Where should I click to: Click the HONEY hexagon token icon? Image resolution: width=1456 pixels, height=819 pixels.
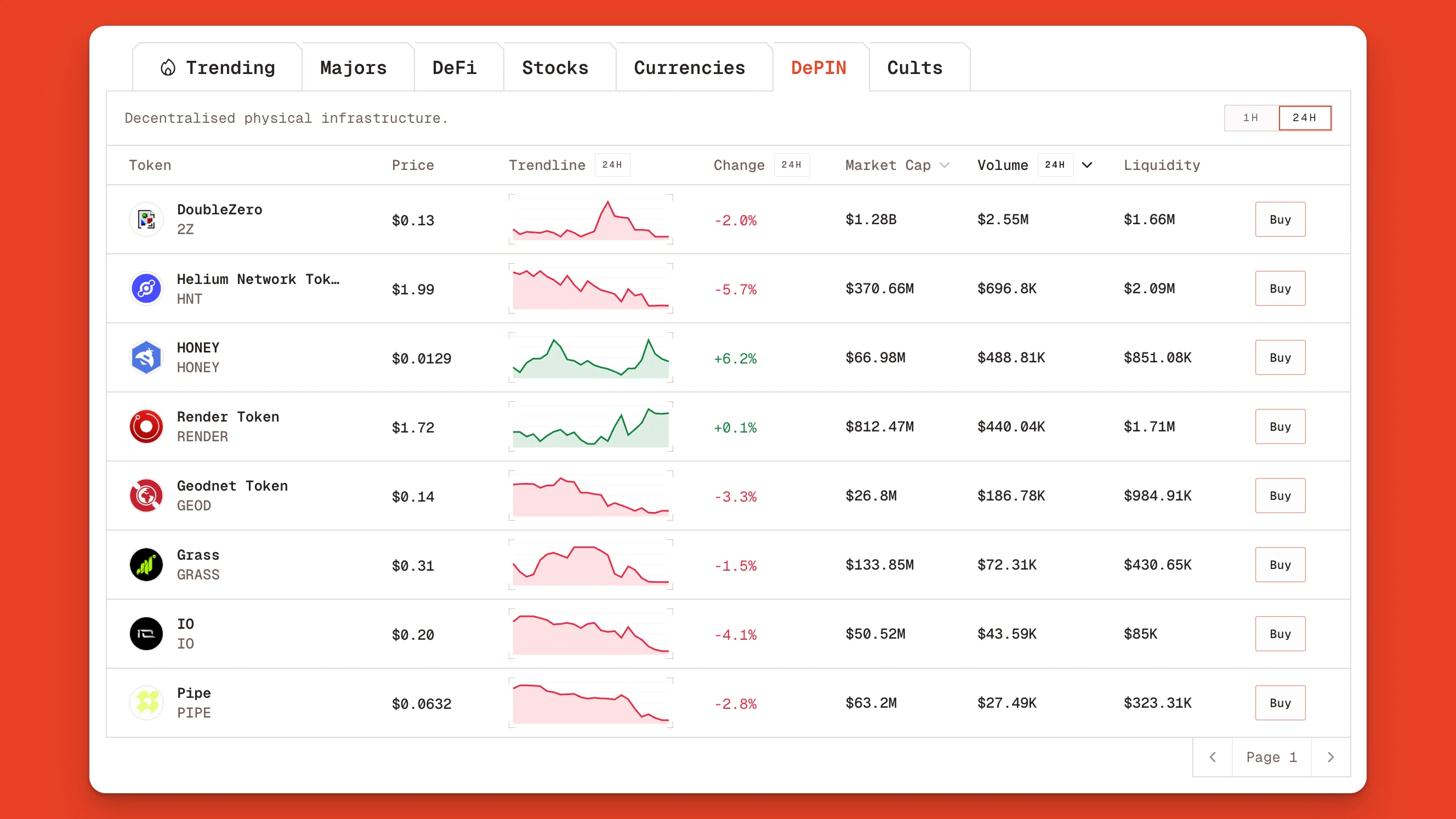click(146, 357)
